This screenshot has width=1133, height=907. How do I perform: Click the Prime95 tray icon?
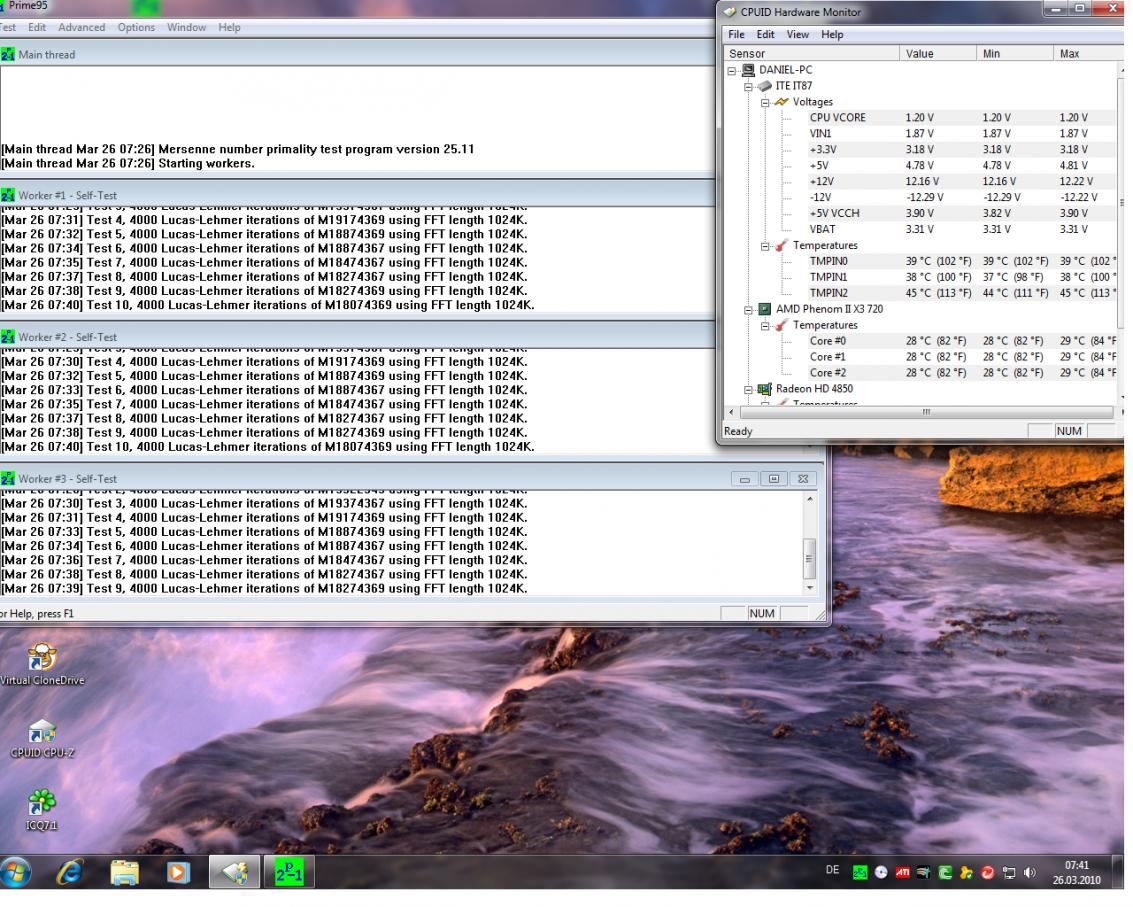click(860, 872)
